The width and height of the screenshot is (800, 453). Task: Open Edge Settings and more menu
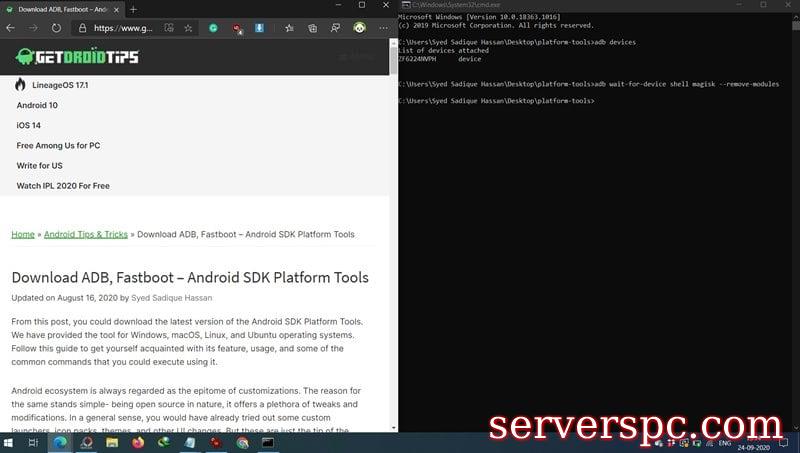click(384, 28)
